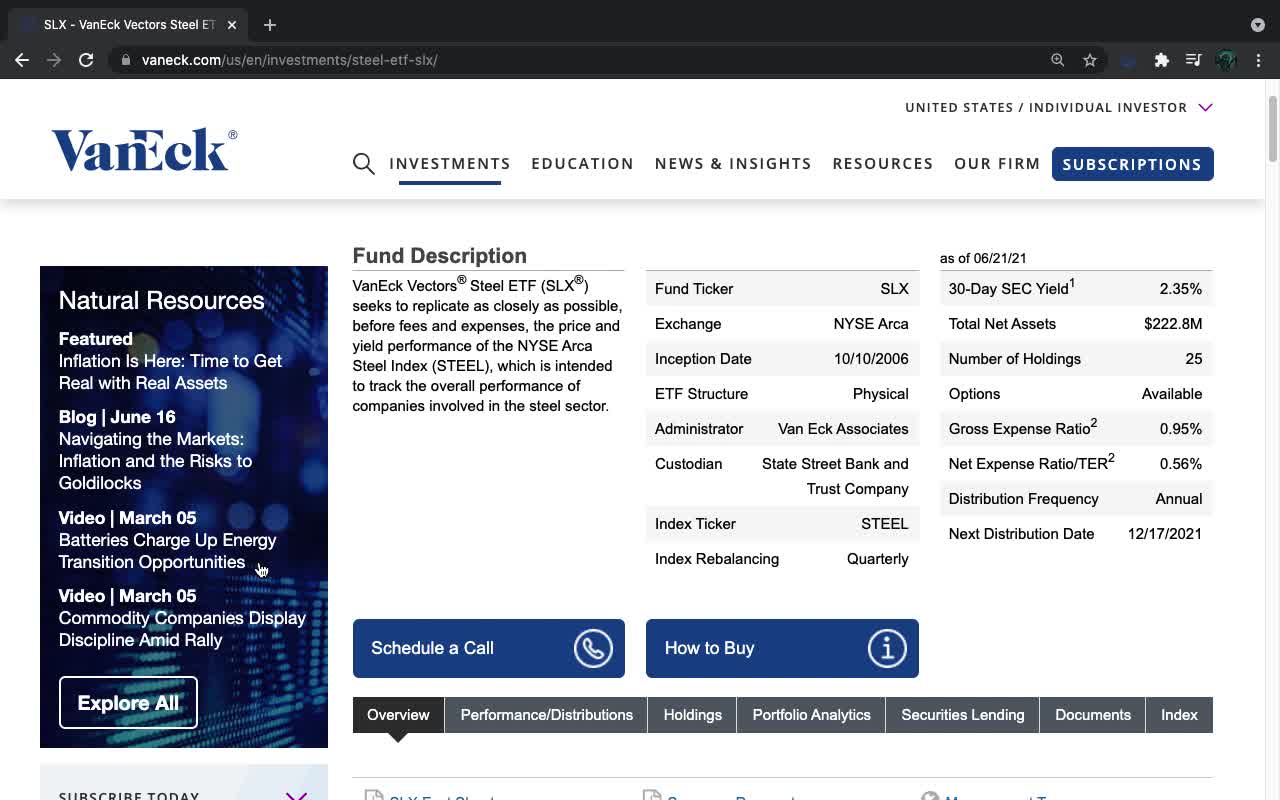Screen dimensions: 1280x800
Task: Open a new tab with plus button
Action: pyautogui.click(x=270, y=25)
